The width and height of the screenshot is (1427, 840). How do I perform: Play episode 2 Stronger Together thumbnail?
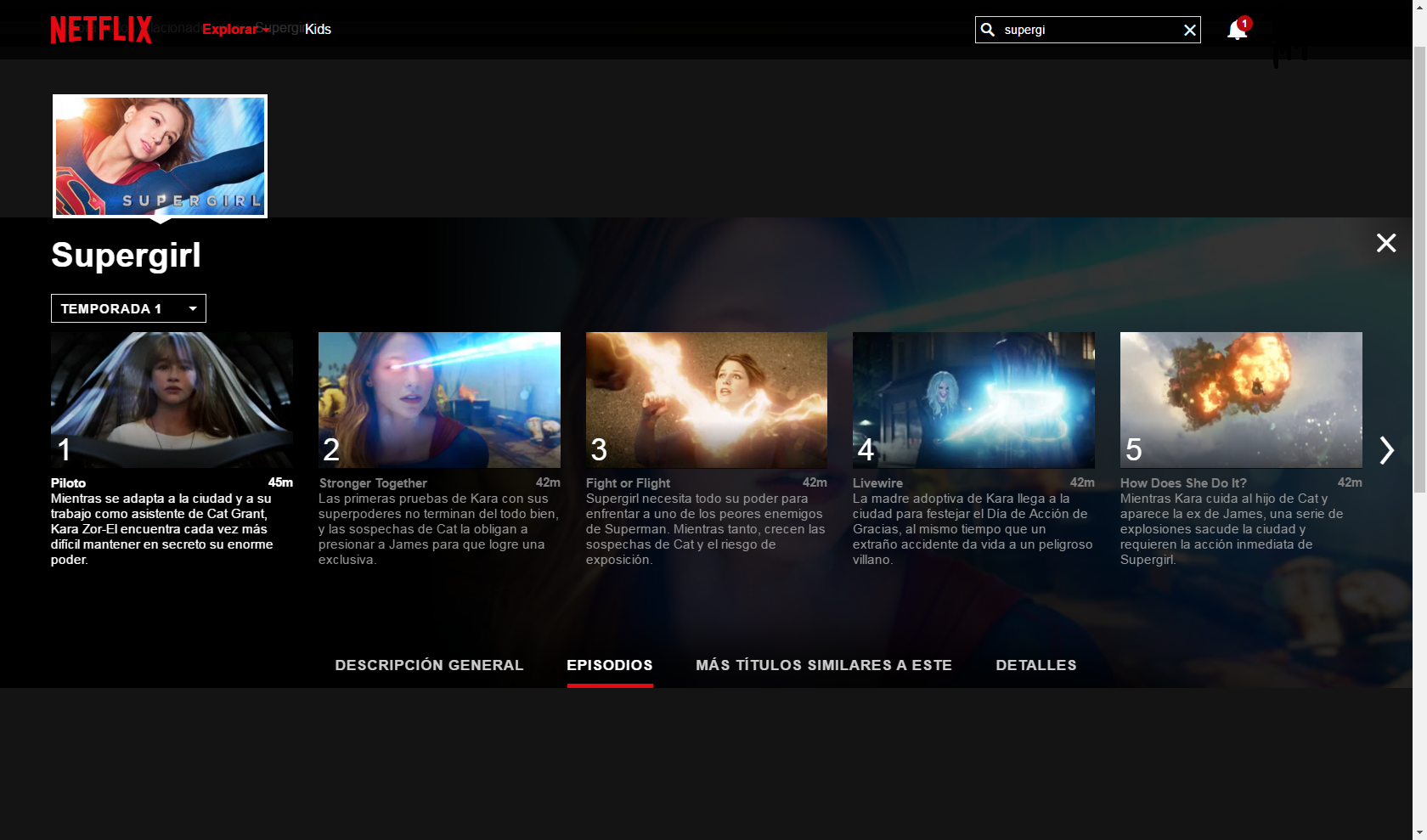[x=439, y=399]
